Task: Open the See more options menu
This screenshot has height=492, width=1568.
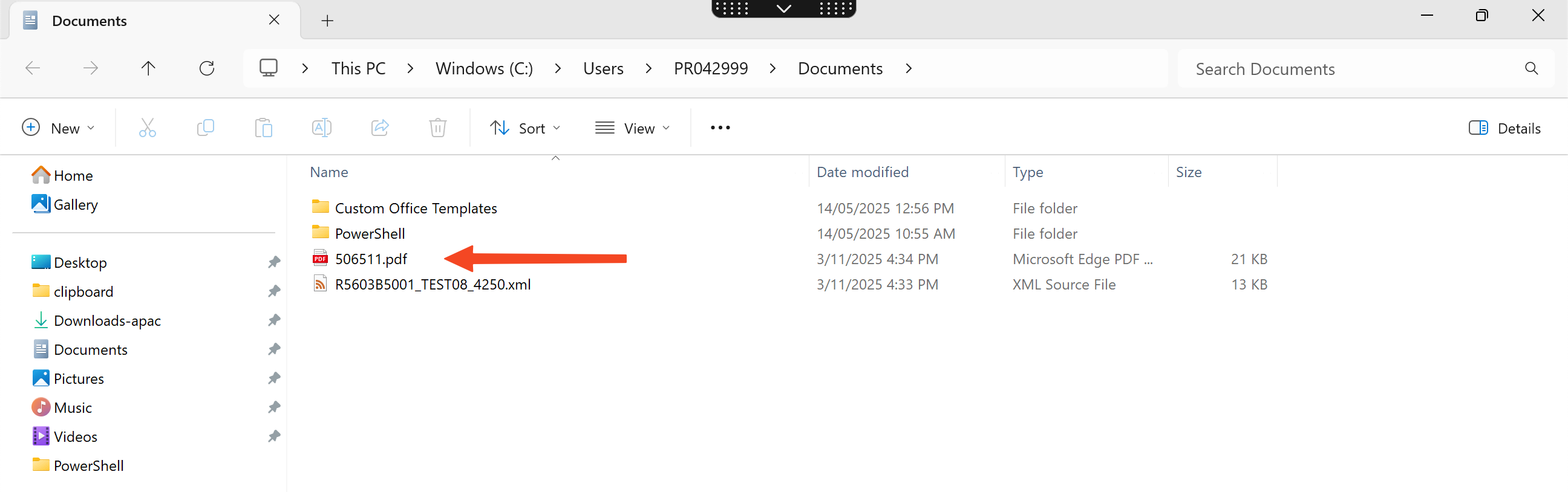Action: point(720,128)
